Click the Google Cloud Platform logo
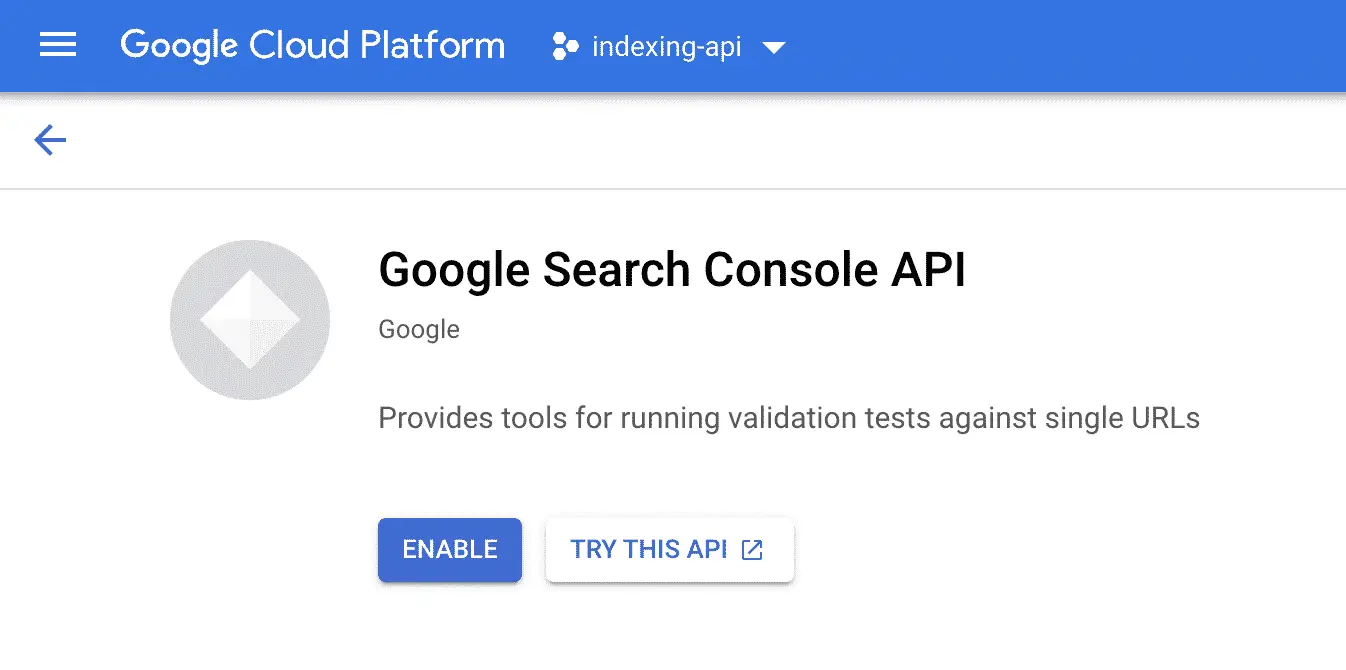Image resolution: width=1346 pixels, height=670 pixels. (312, 46)
